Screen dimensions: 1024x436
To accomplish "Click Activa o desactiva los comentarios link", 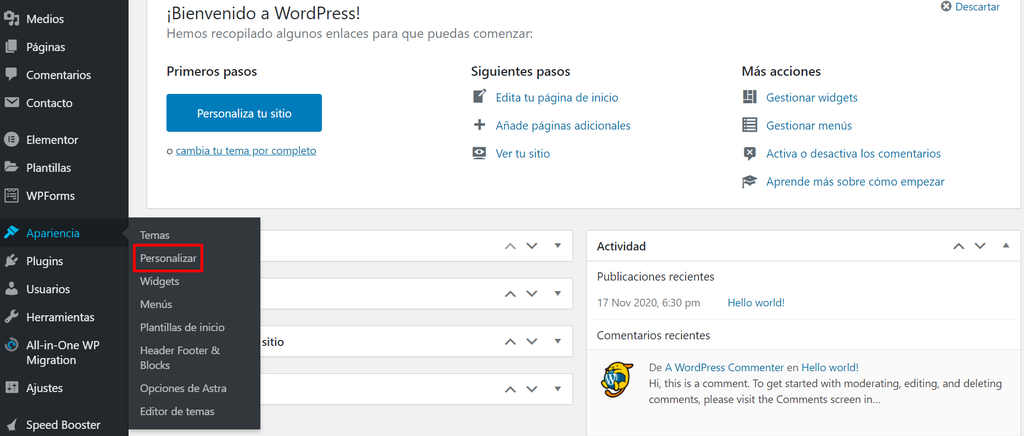I will coord(854,154).
